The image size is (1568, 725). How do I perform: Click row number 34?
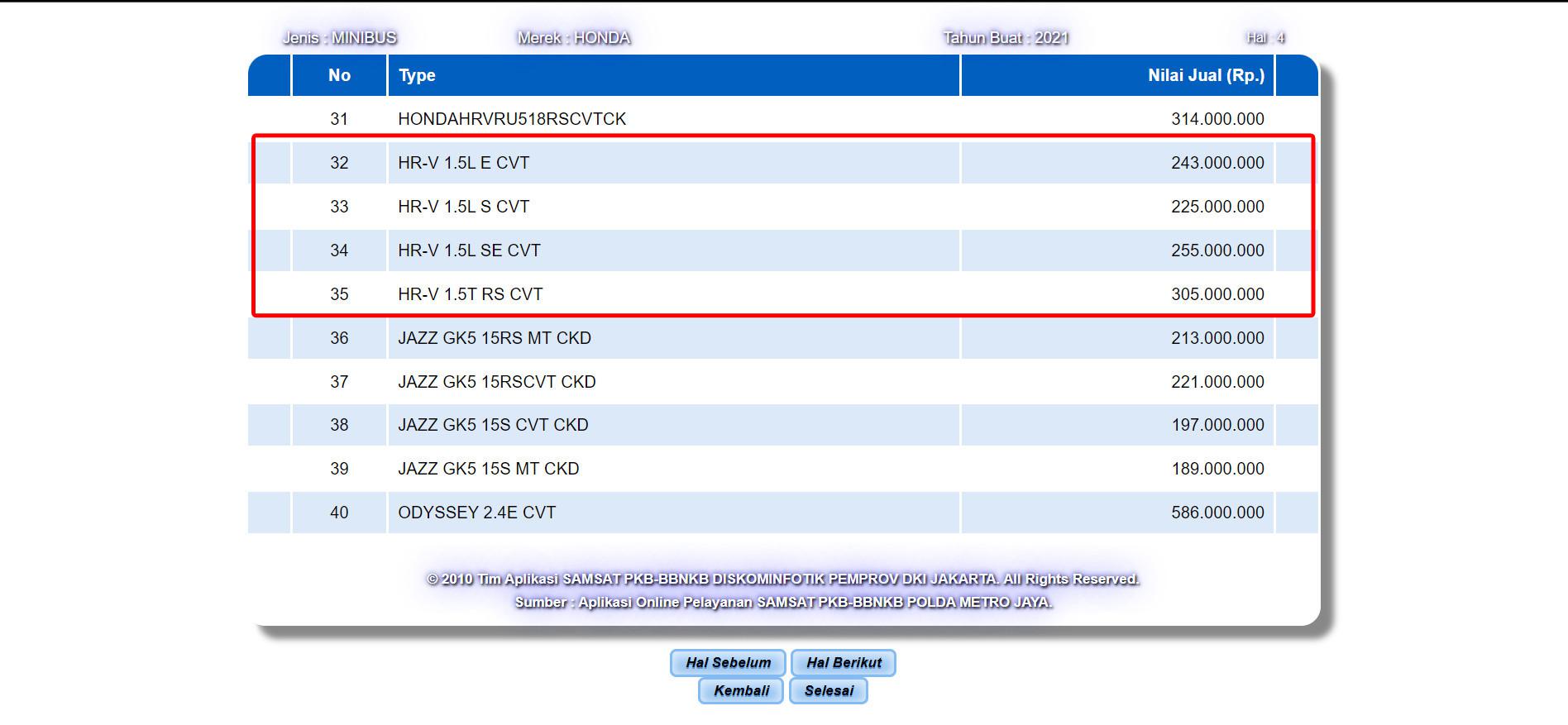[x=339, y=250]
